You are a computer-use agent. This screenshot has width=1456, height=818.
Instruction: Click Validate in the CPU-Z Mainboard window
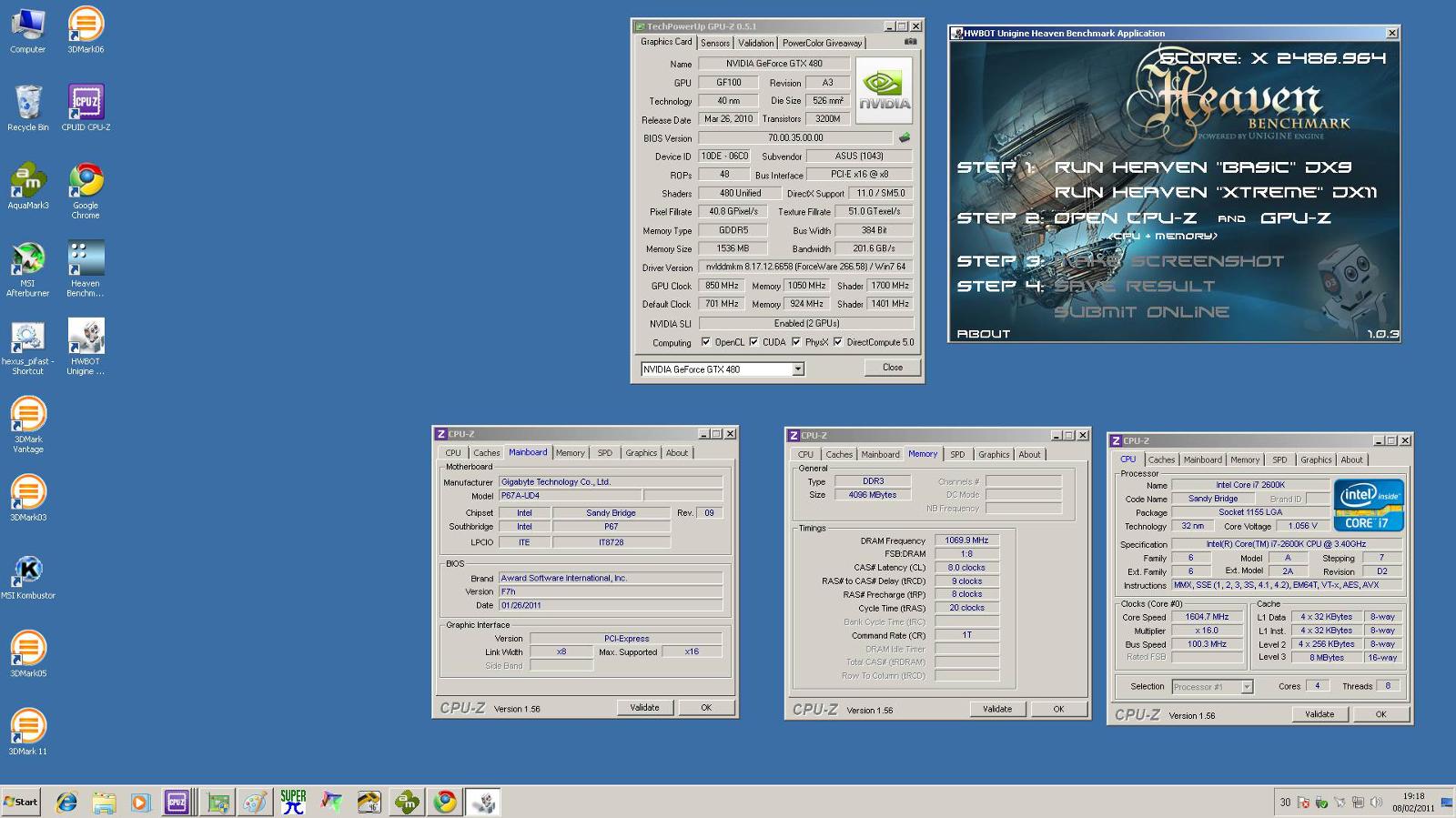pos(644,708)
